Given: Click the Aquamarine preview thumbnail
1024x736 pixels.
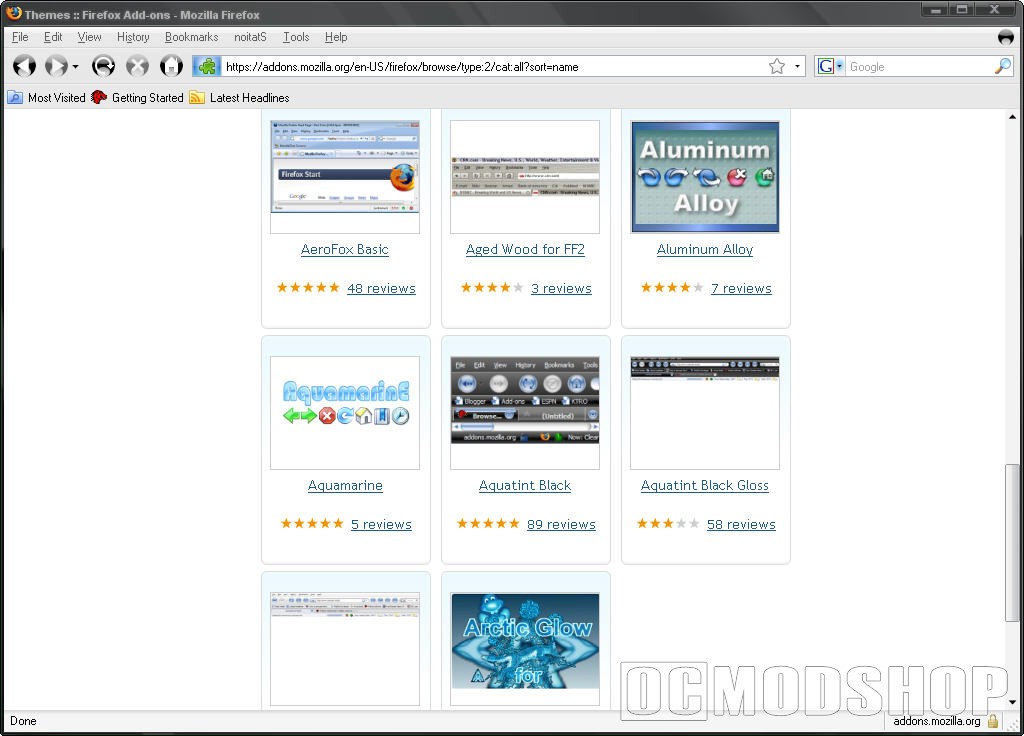Looking at the screenshot, I should pos(345,413).
